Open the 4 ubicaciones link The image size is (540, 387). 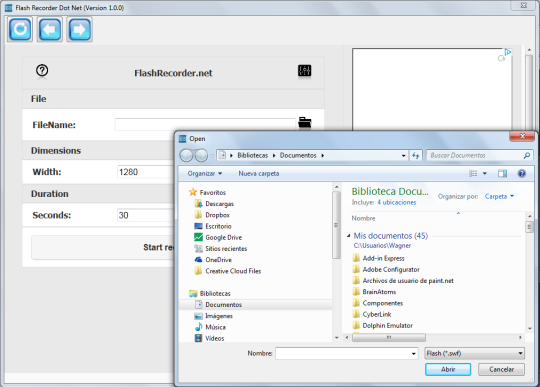point(396,202)
